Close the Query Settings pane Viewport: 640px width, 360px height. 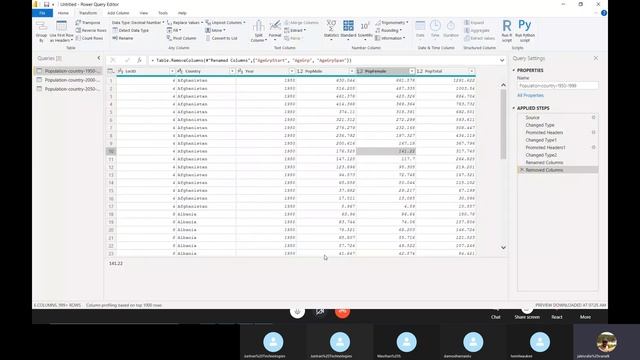coord(596,58)
